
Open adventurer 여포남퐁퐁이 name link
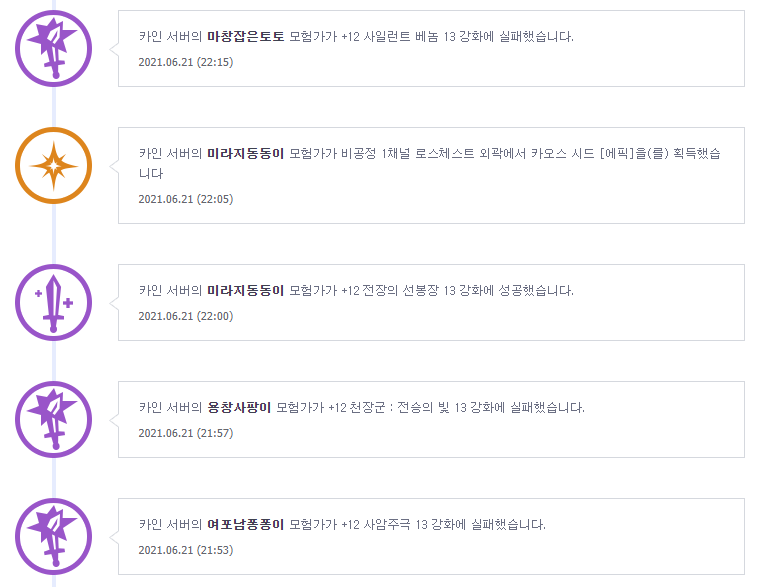click(246, 524)
